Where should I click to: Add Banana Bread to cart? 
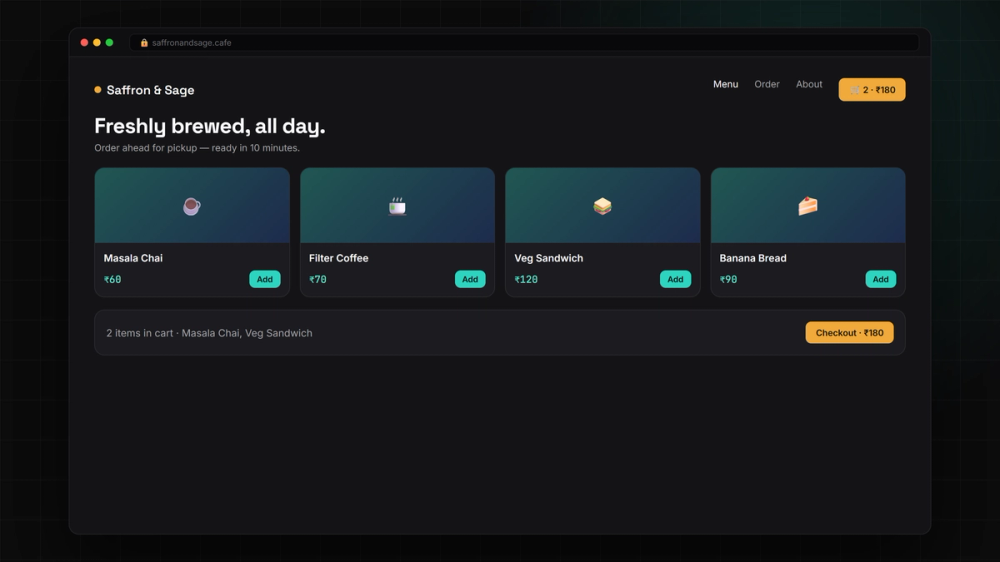[x=881, y=279]
